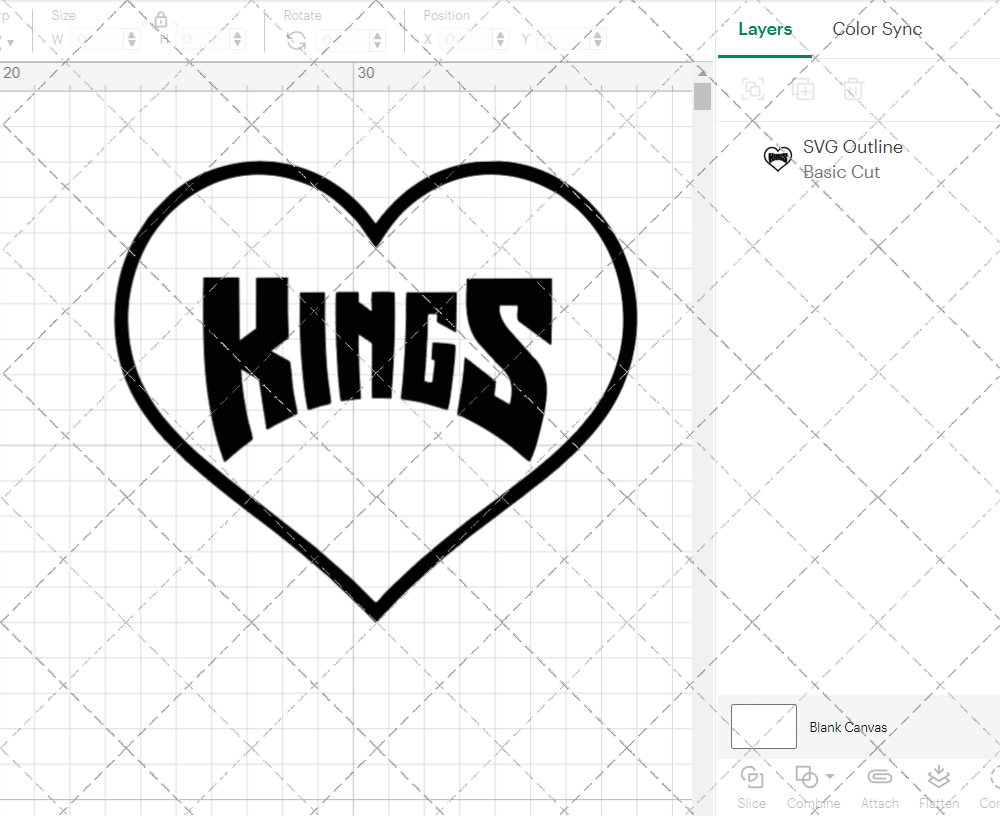The image size is (1000, 816).
Task: Click the Attach tool
Action: [879, 787]
